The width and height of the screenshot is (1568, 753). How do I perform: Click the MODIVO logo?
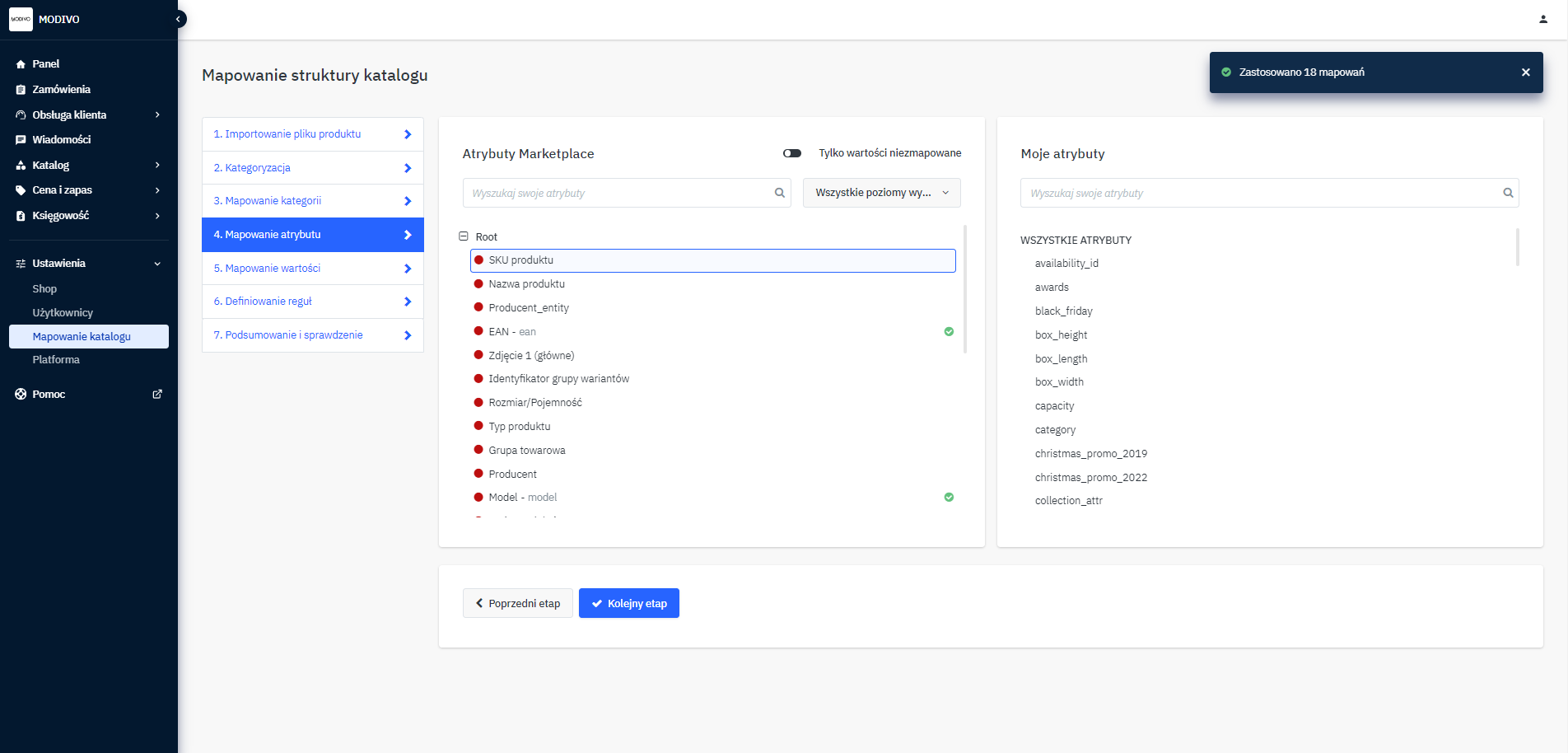click(x=21, y=19)
